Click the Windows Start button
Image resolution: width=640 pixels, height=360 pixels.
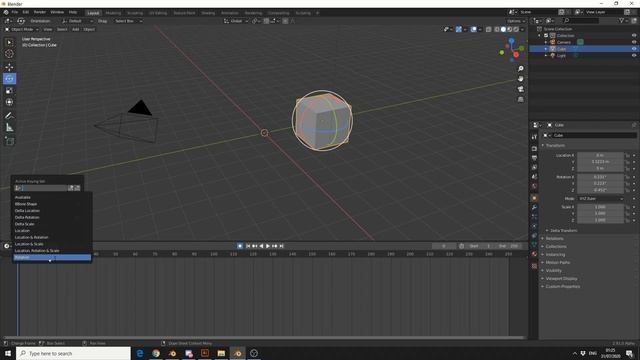pyautogui.click(x=8, y=353)
